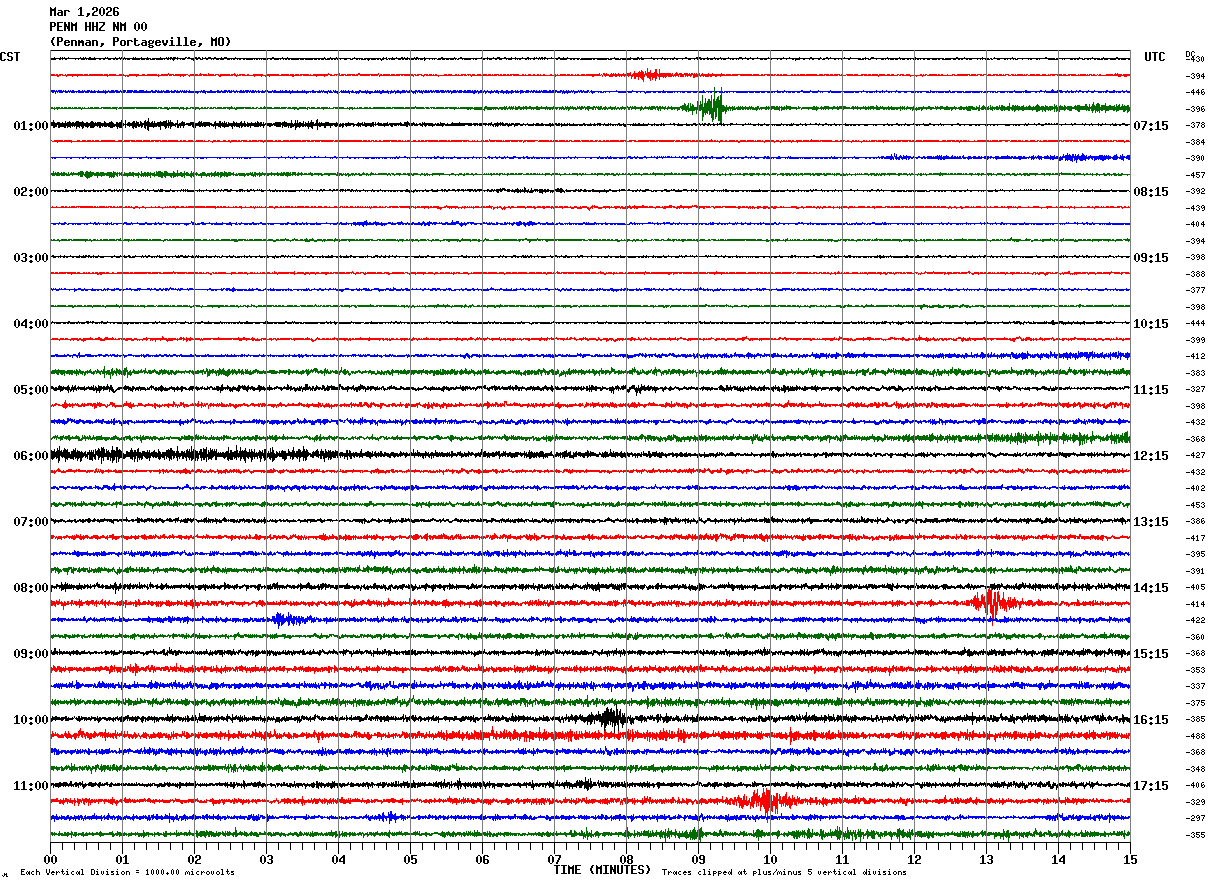Click the DC offset value -488
This screenshot has width=1210, height=886.
[x=1195, y=736]
